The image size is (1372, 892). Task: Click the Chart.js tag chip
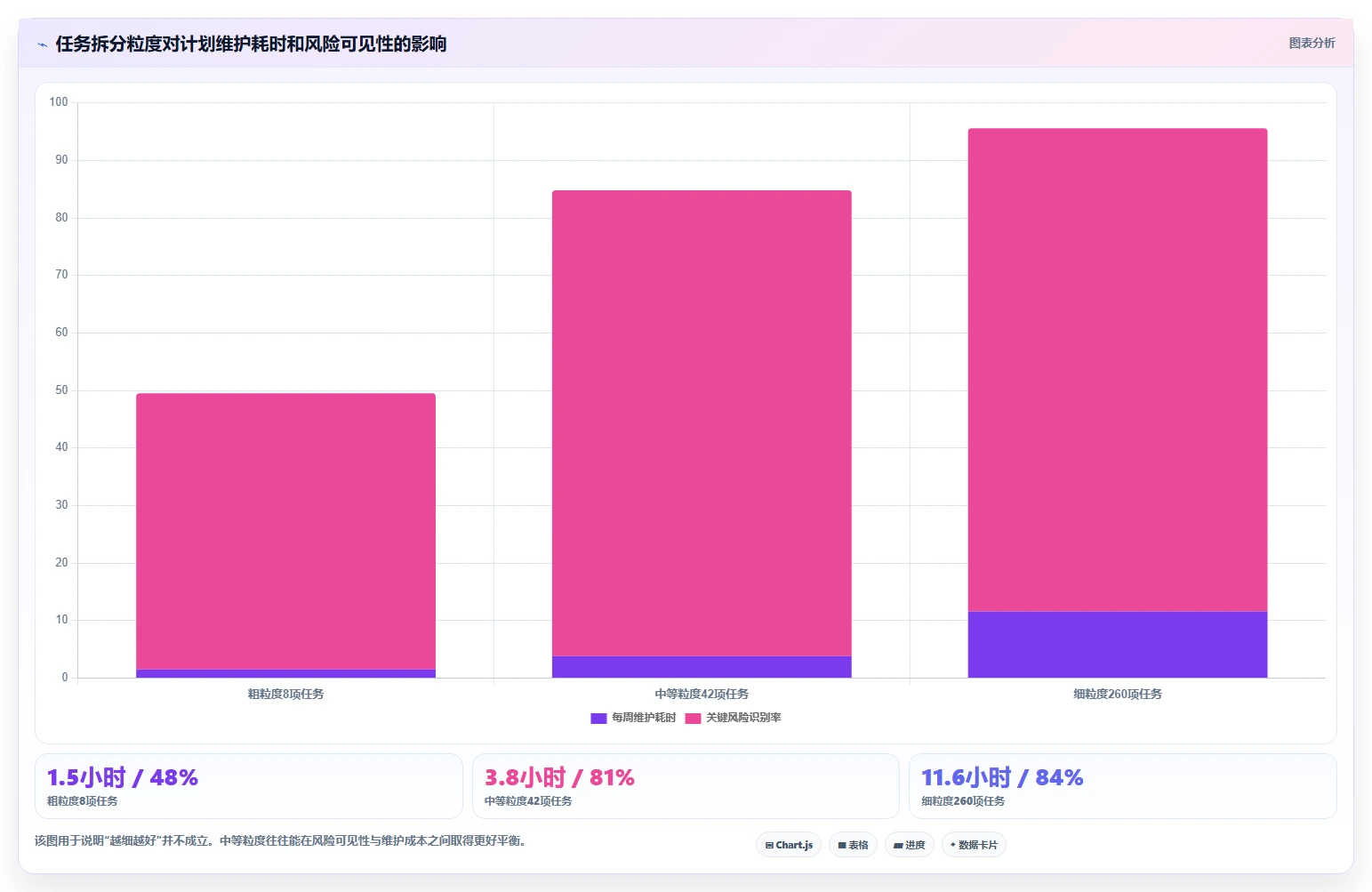click(x=789, y=845)
